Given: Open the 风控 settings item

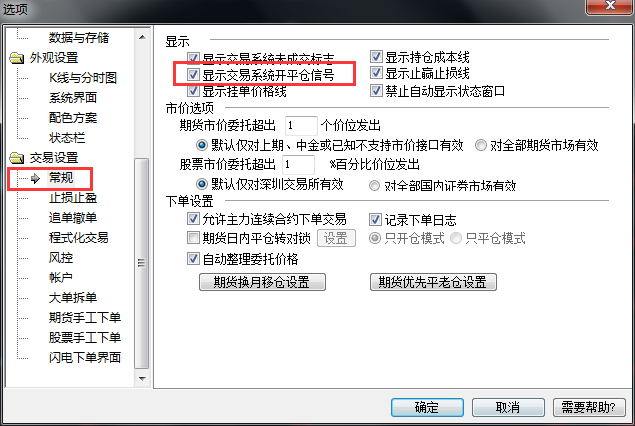Looking at the screenshot, I should pyautogui.click(x=61, y=258).
